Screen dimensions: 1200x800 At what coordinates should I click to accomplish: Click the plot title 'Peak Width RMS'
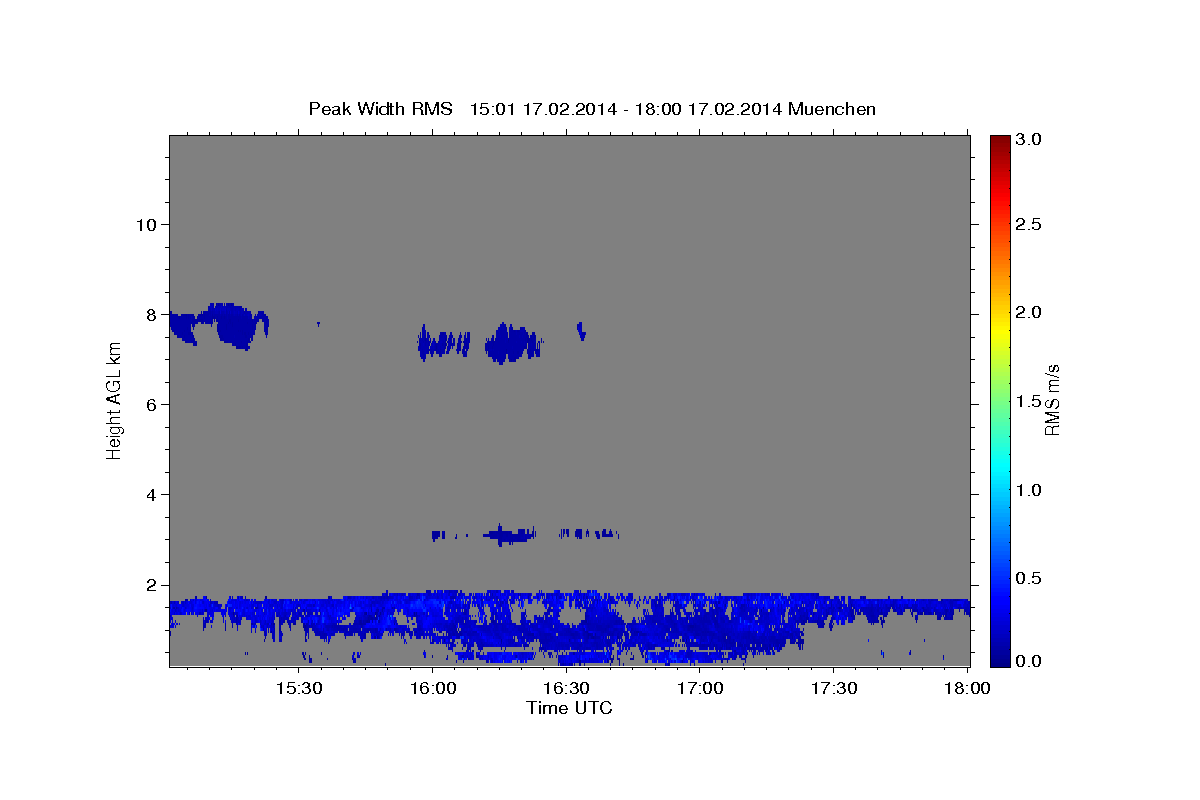pyautogui.click(x=380, y=109)
